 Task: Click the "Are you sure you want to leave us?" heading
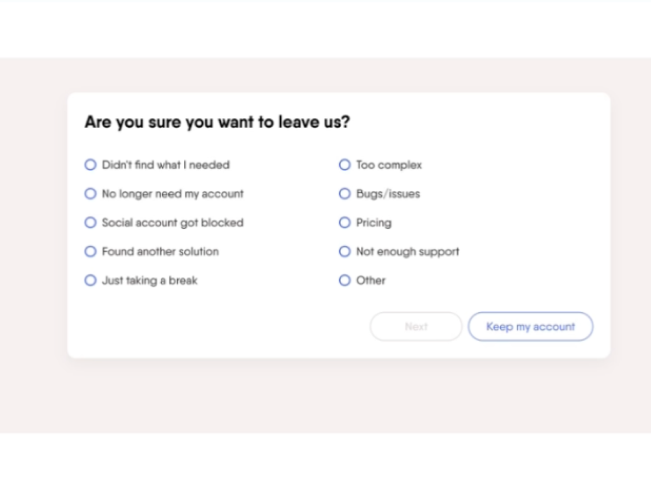(x=217, y=123)
